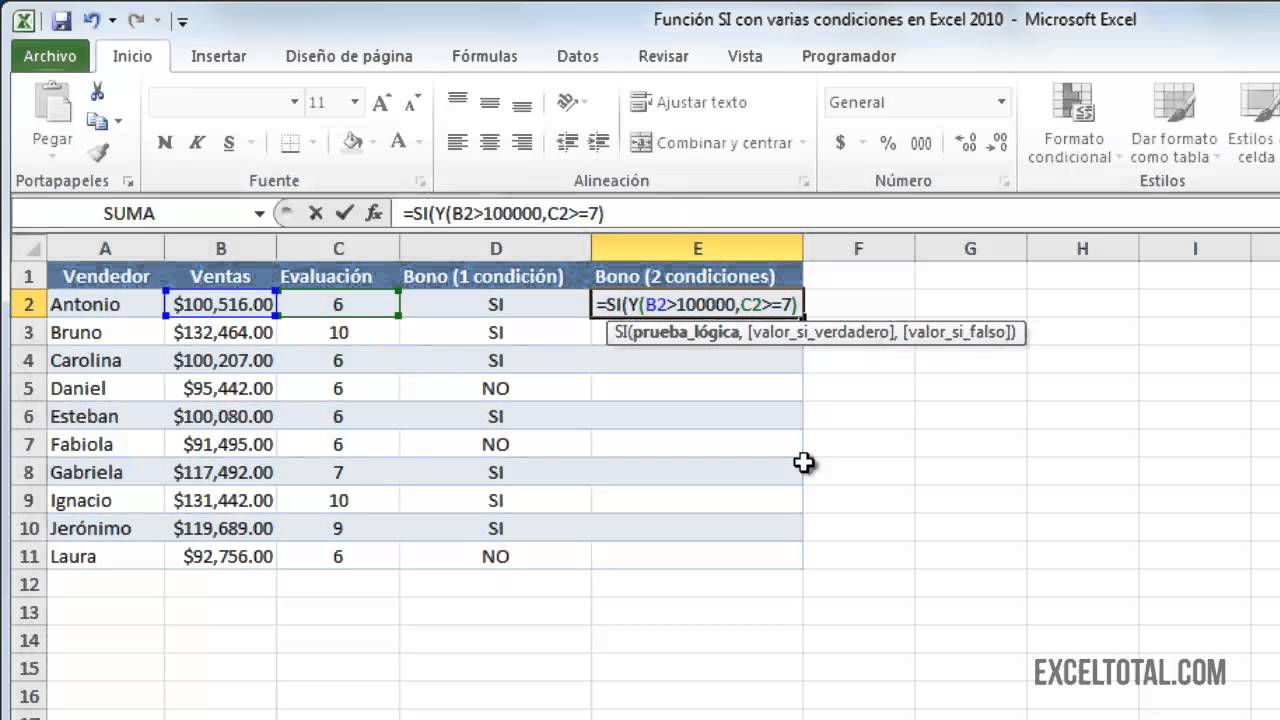Increase font size with large A icon

(x=382, y=102)
